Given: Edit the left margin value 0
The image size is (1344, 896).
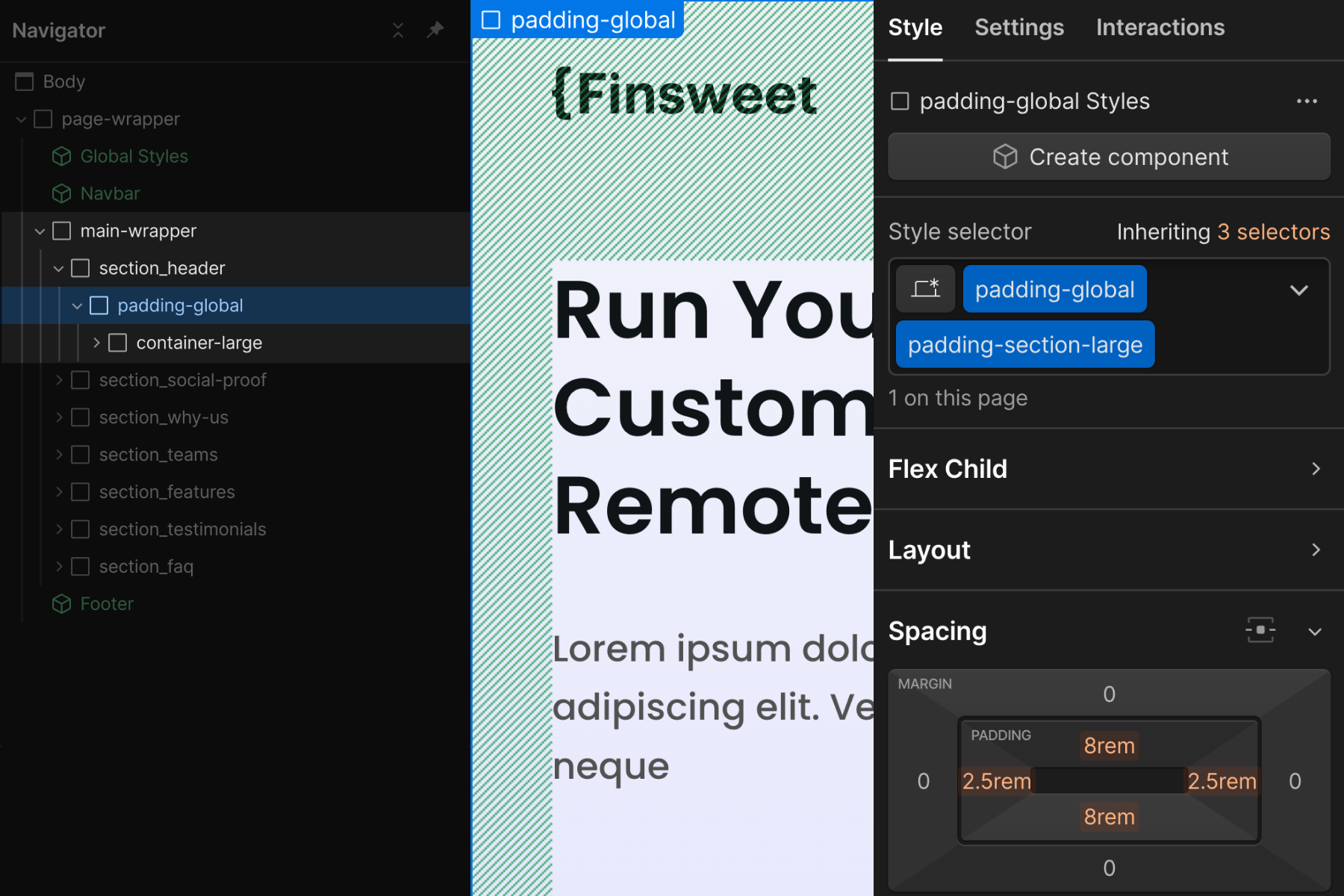Looking at the screenshot, I should click(x=924, y=781).
